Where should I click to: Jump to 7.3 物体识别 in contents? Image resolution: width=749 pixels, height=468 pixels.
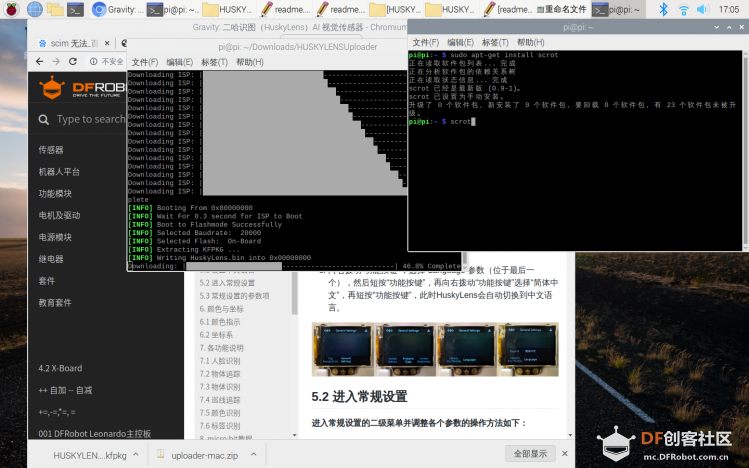click(x=220, y=387)
